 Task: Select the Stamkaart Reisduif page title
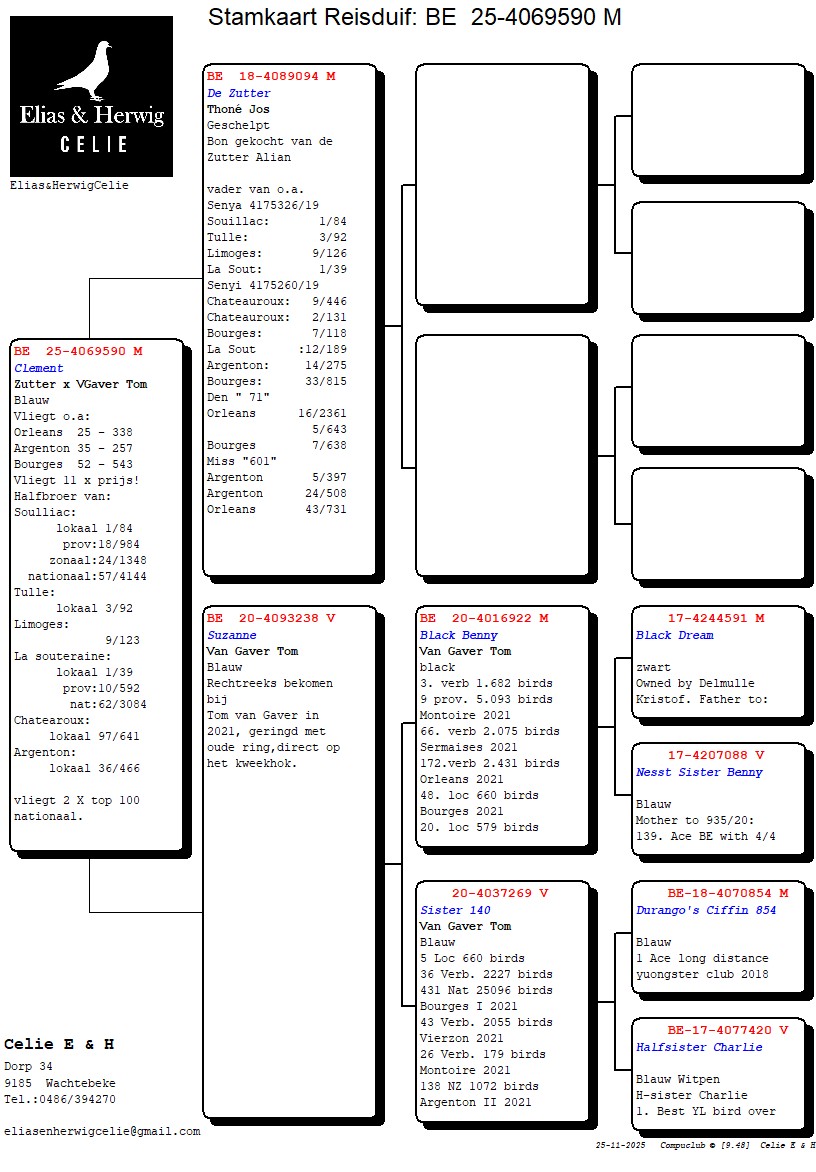click(x=414, y=17)
